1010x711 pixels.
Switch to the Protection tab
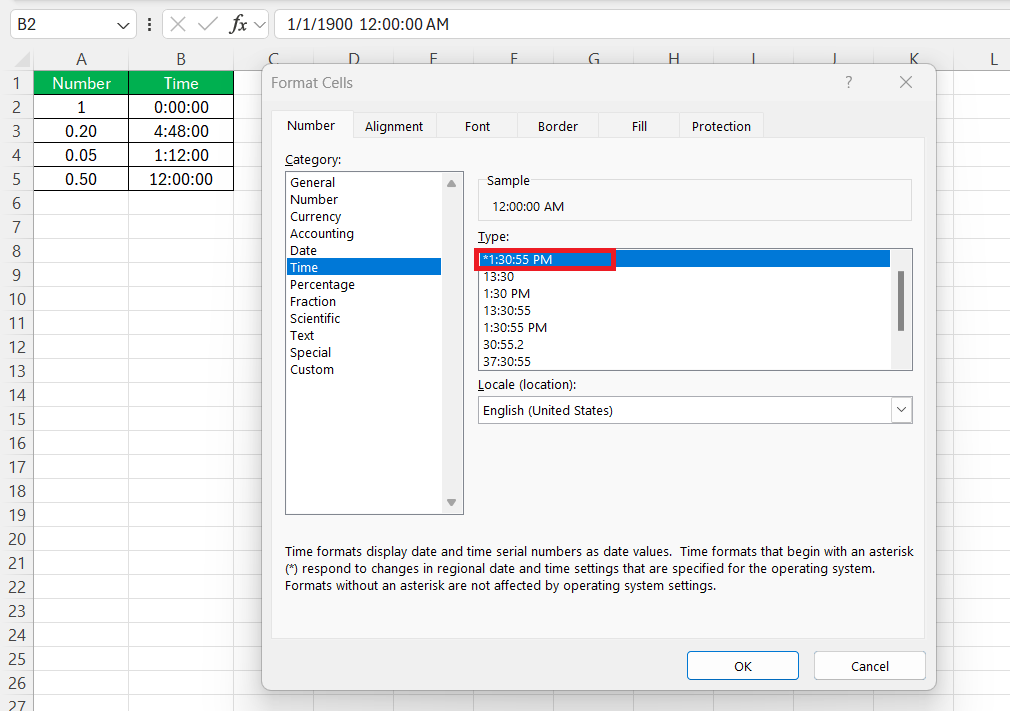pyautogui.click(x=721, y=126)
